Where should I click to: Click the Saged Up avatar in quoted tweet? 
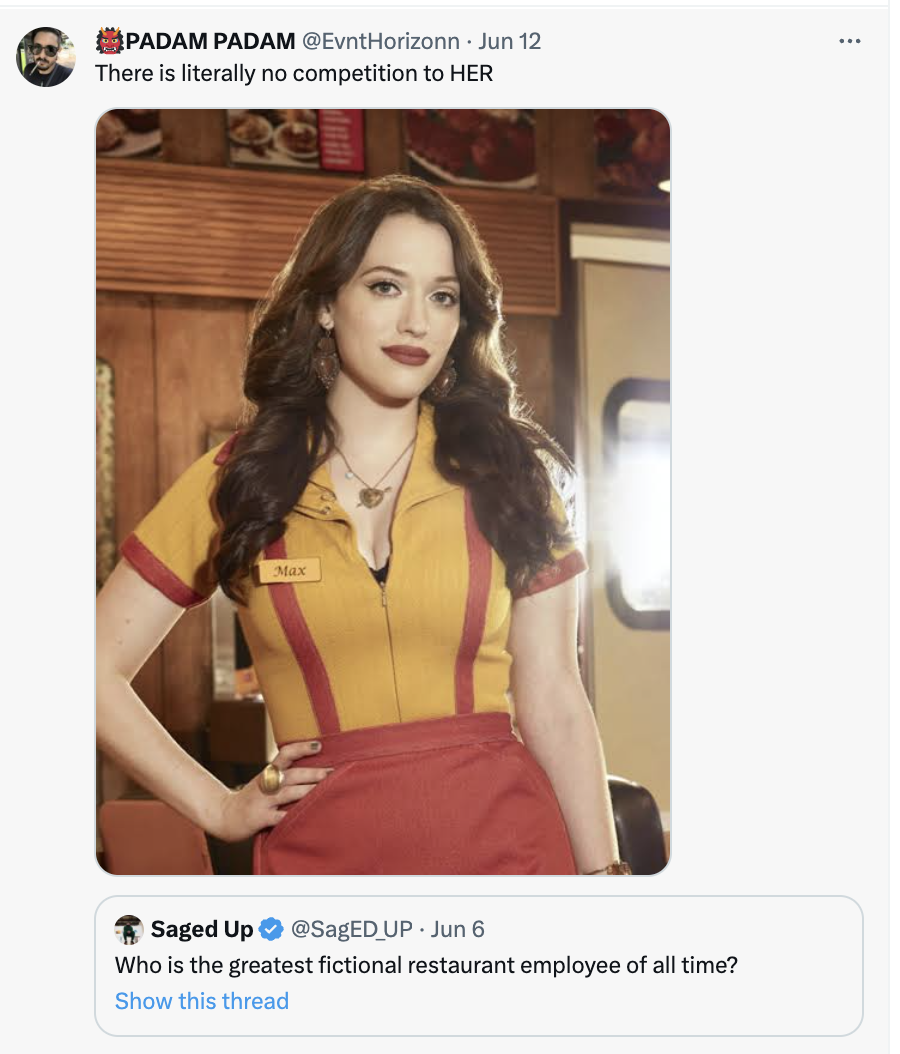click(129, 929)
